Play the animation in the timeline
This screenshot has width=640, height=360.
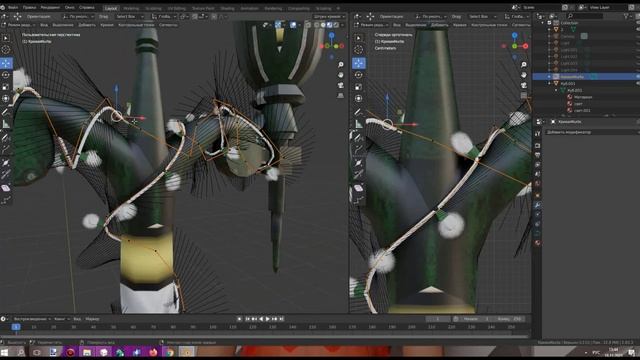[268, 319]
